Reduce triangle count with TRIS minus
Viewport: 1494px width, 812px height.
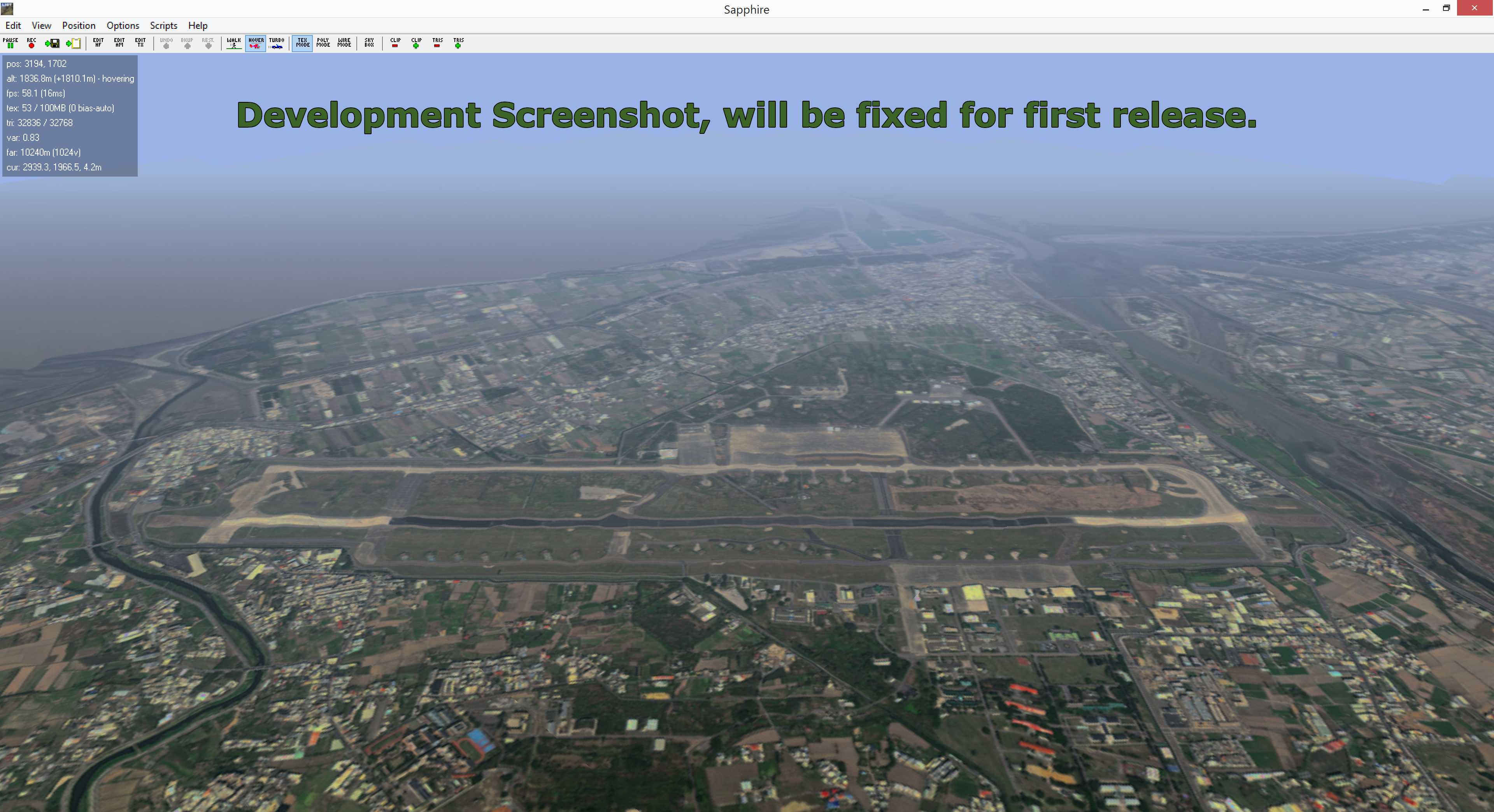pyautogui.click(x=437, y=43)
